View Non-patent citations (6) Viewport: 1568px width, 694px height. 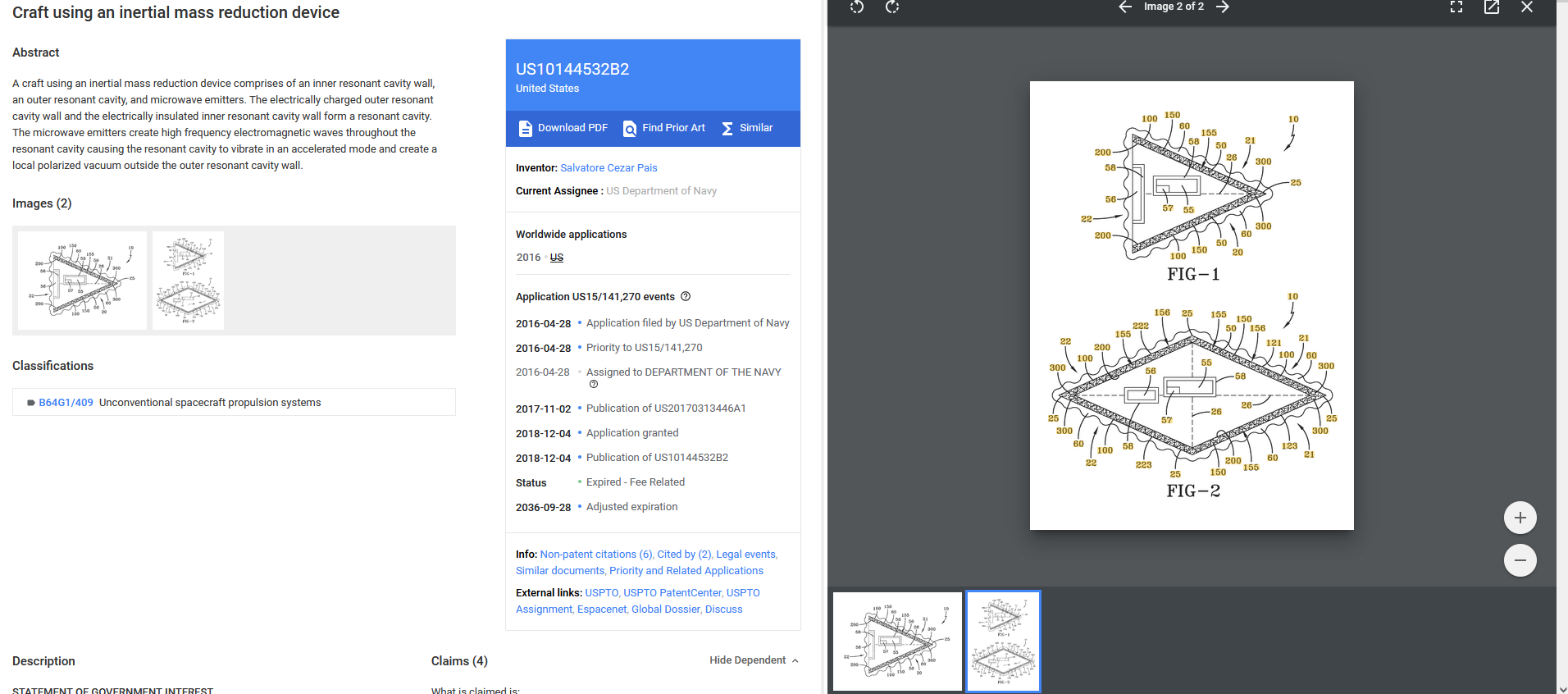(596, 555)
